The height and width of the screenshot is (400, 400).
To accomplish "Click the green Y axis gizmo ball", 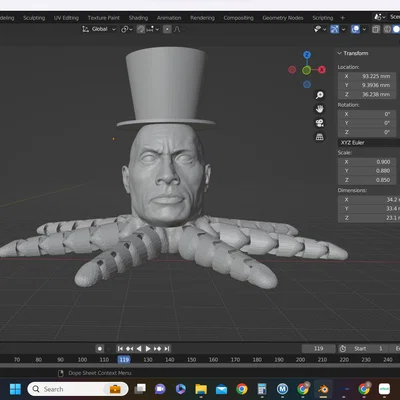I will pos(307,70).
